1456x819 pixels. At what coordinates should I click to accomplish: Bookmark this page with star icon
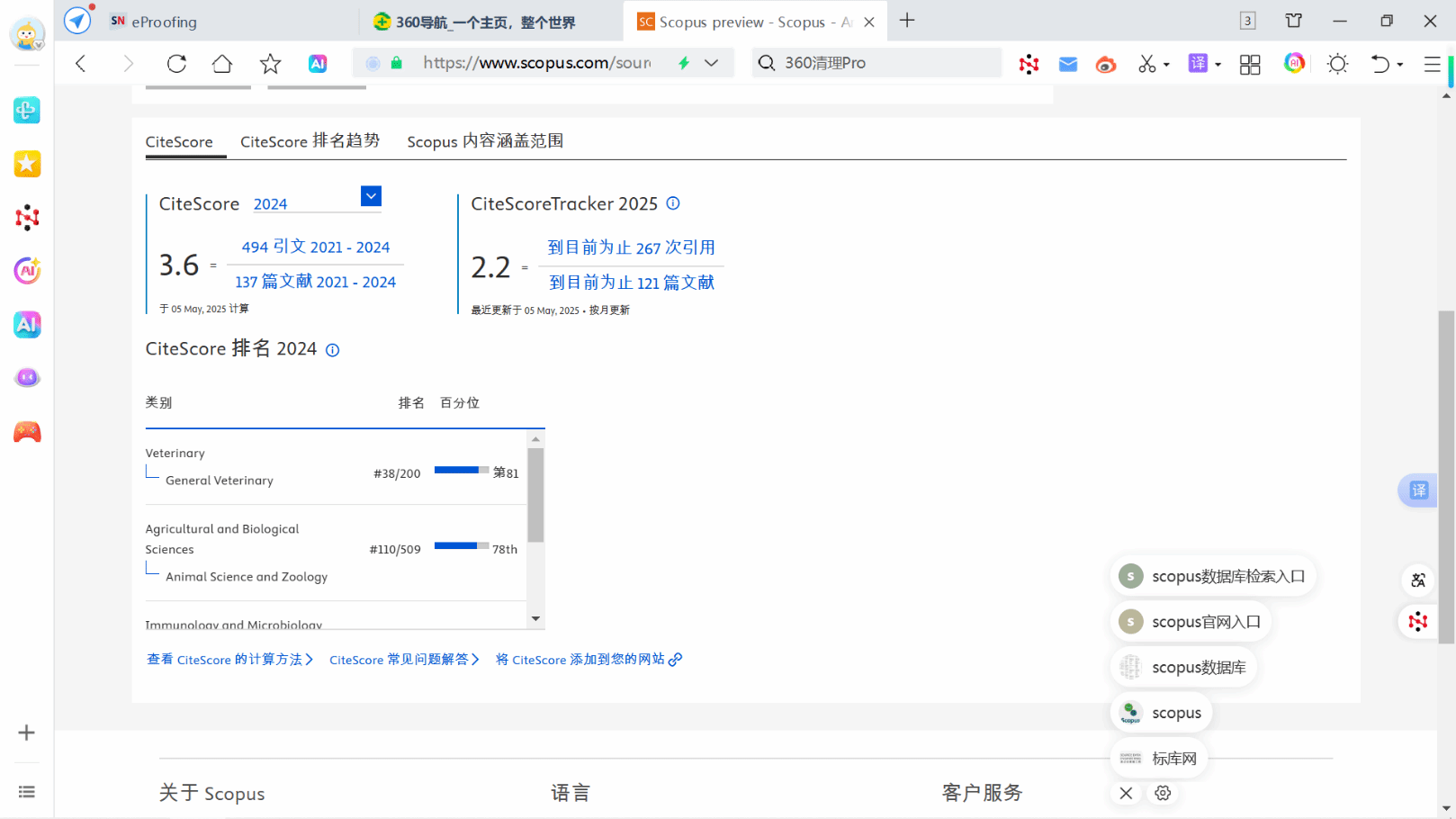tap(270, 63)
